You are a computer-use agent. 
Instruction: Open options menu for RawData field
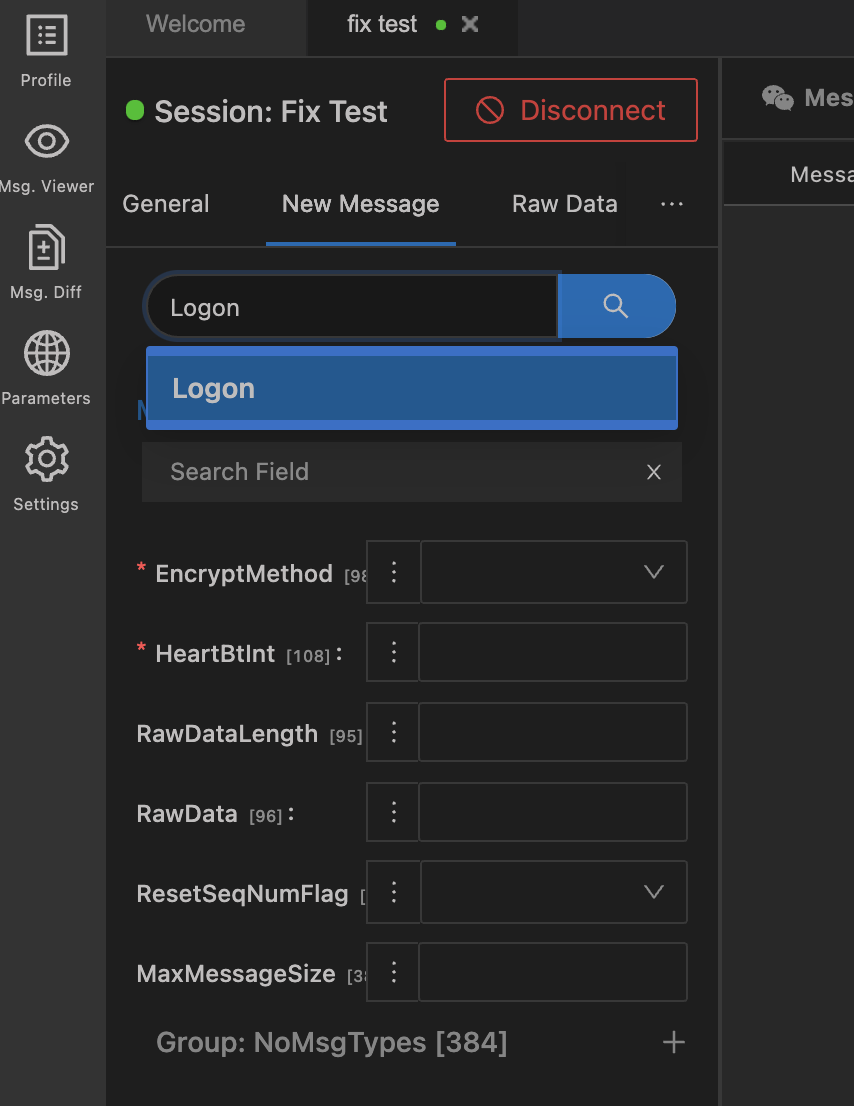pyautogui.click(x=393, y=812)
